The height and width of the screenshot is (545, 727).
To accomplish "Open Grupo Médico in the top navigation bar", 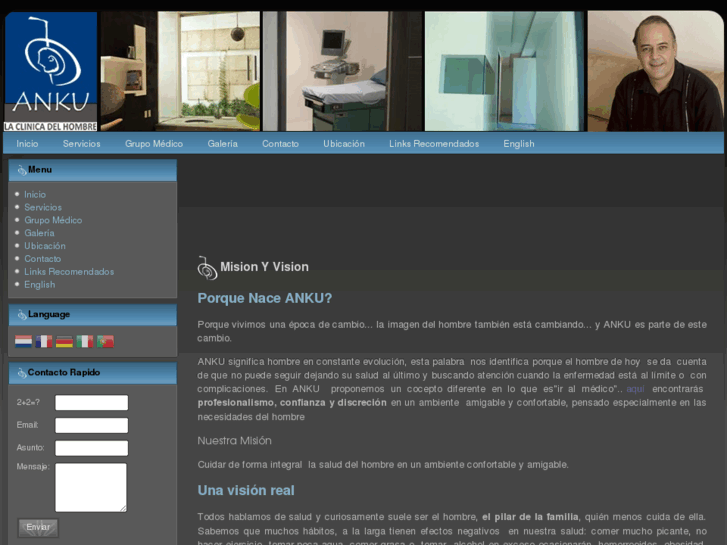I will tap(154, 144).
